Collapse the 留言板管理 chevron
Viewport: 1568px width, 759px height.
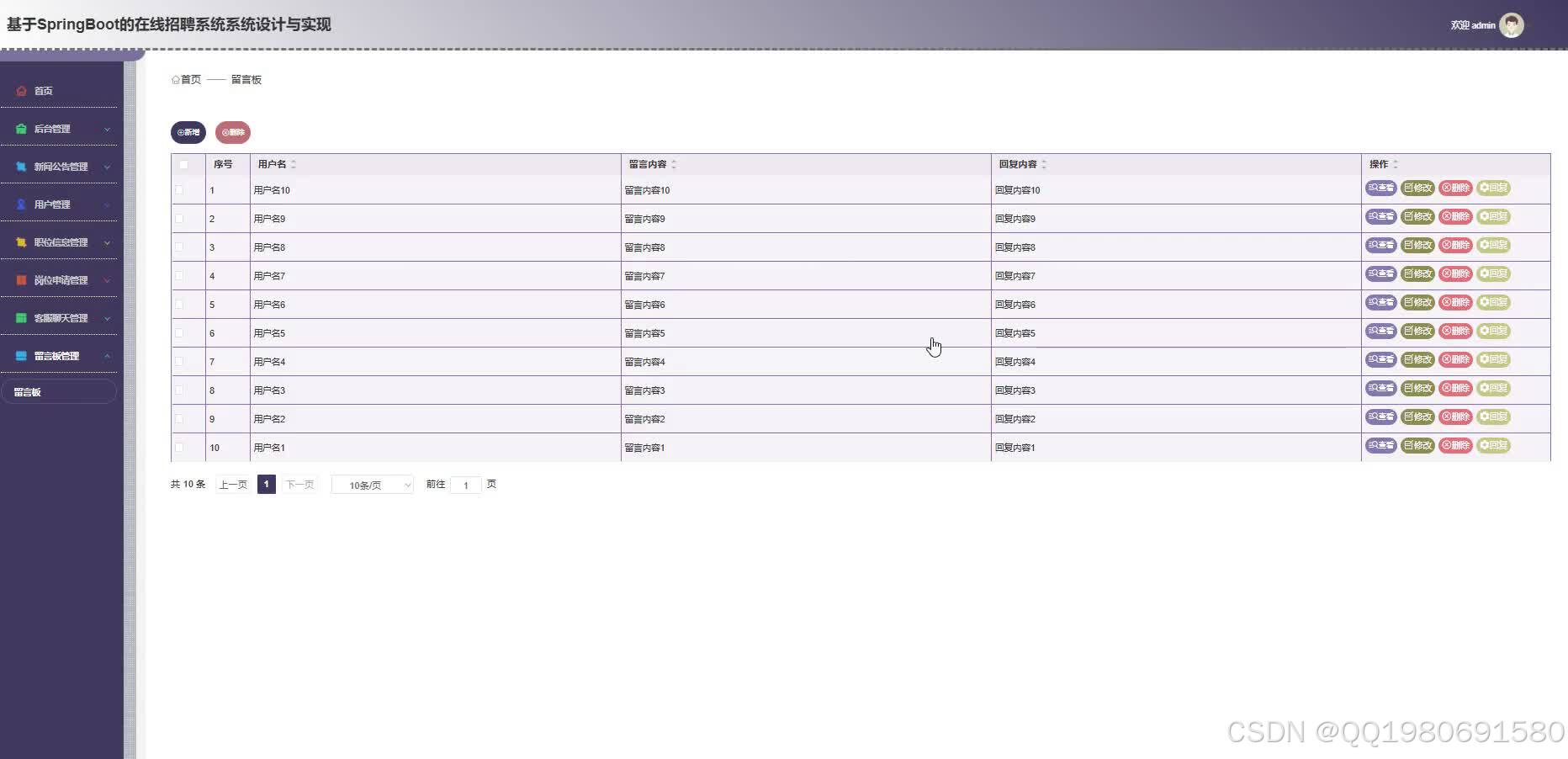click(x=107, y=357)
